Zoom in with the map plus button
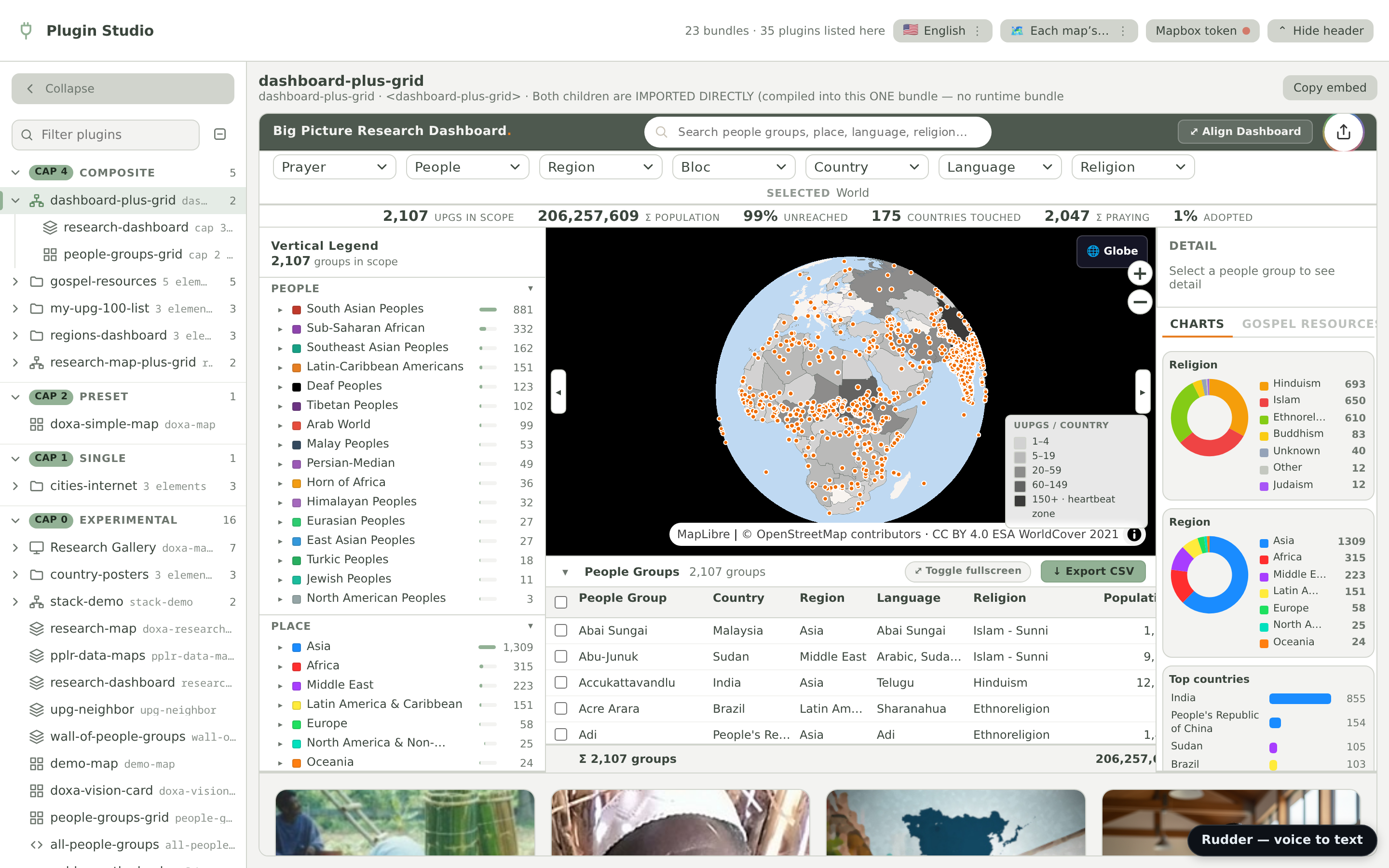The width and height of the screenshot is (1389, 868). point(1140,274)
